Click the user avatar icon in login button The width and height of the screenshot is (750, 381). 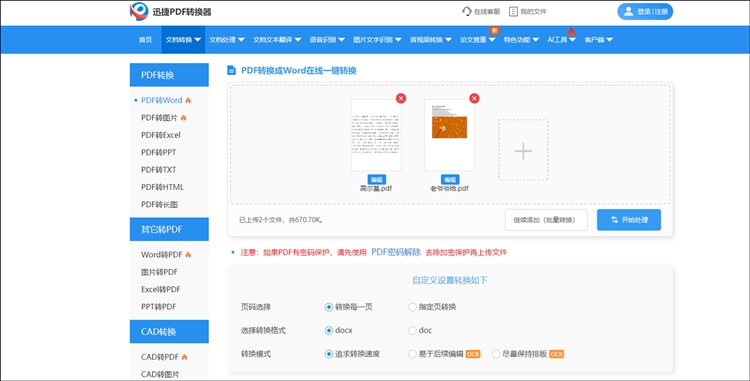(x=629, y=11)
